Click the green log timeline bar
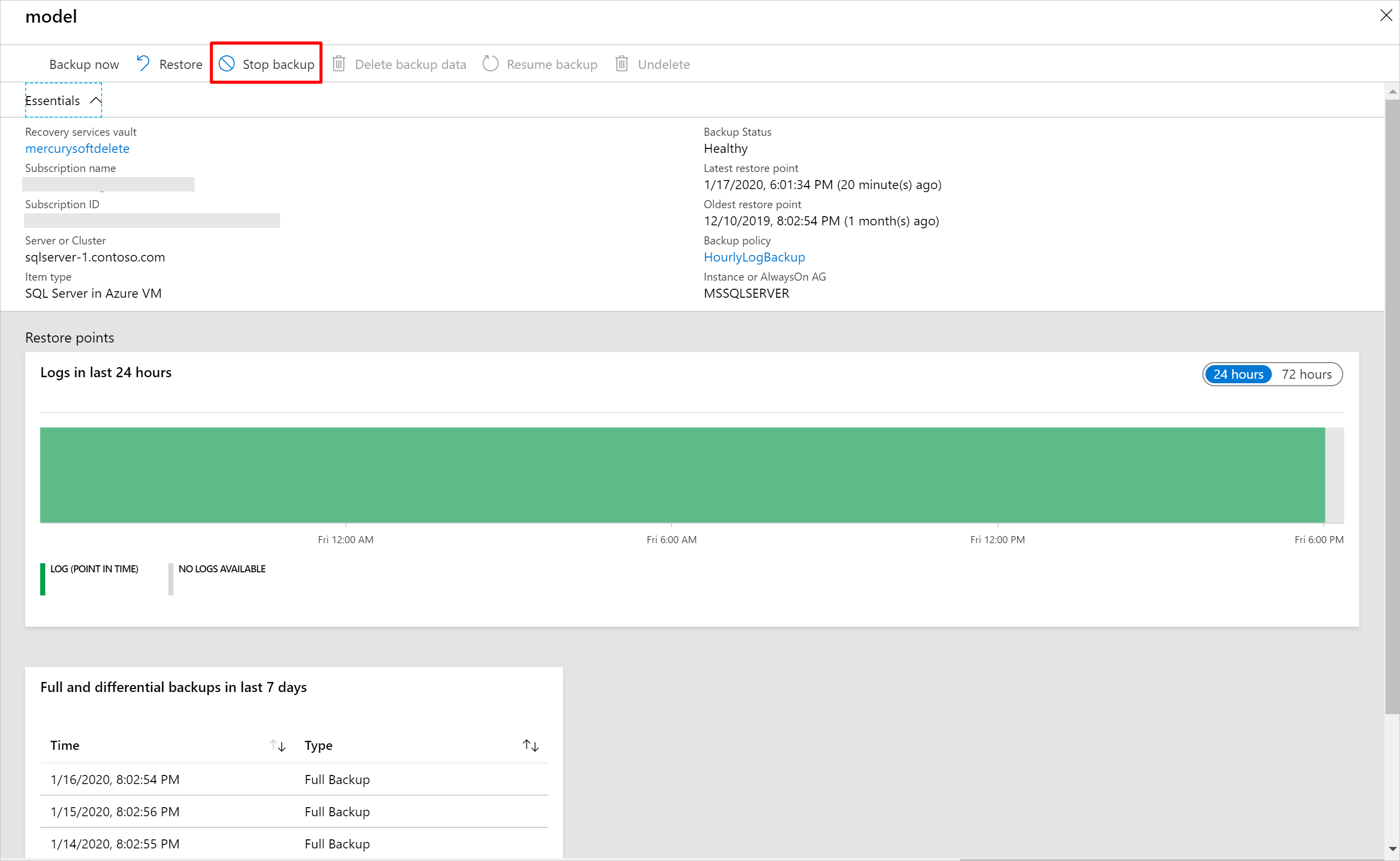Screen dimensions: 1400x861 [682, 475]
